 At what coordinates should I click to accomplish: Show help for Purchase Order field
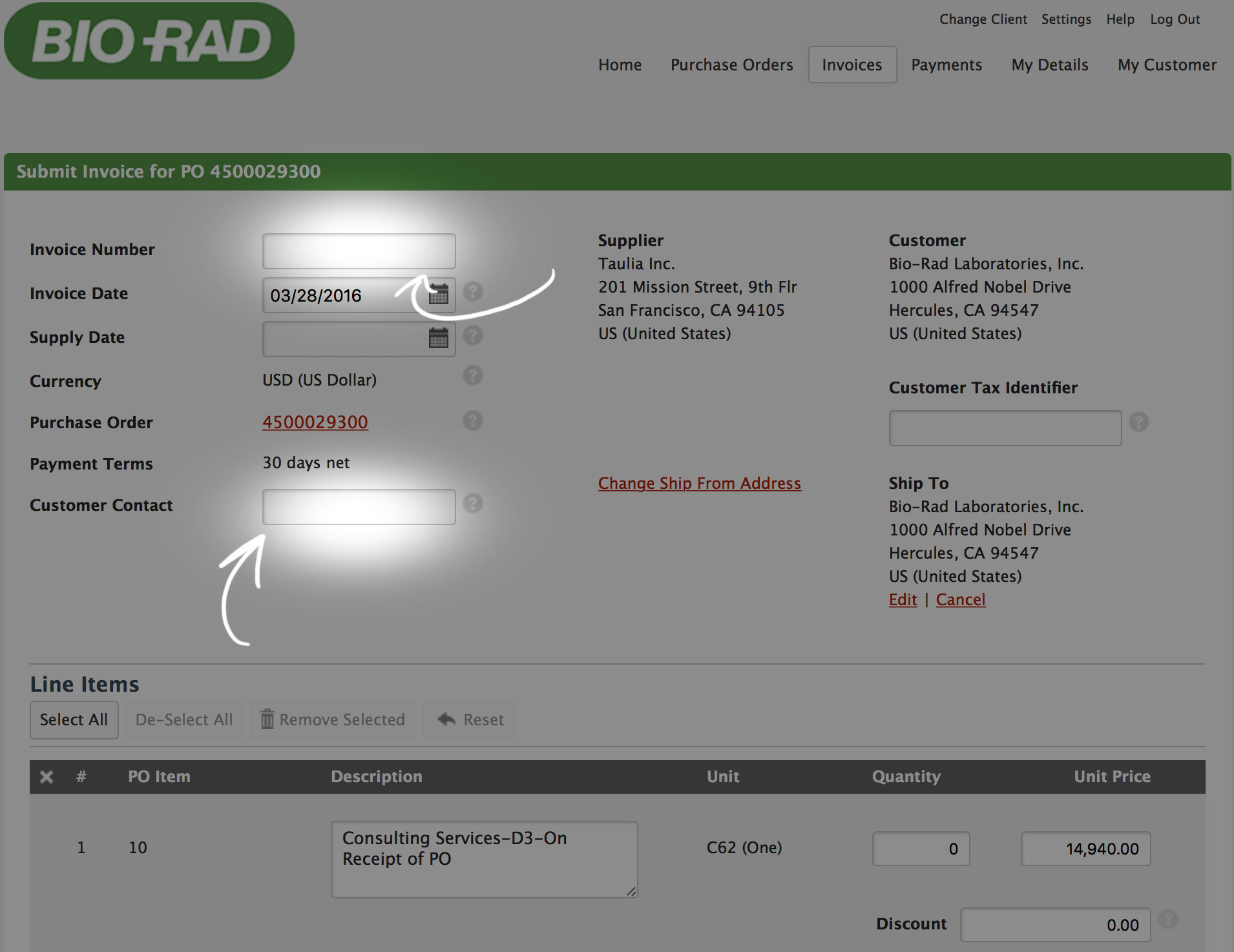(x=473, y=420)
